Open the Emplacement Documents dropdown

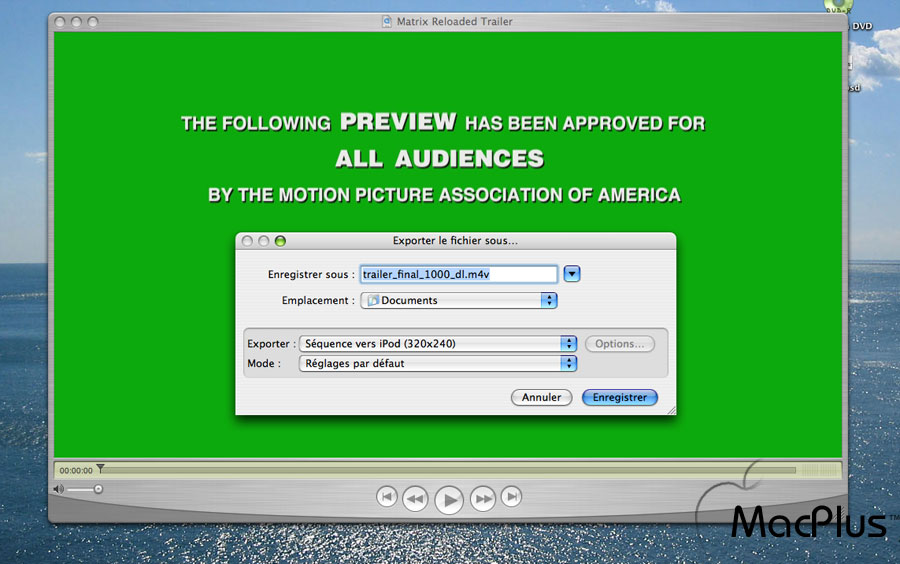pyautogui.click(x=459, y=300)
